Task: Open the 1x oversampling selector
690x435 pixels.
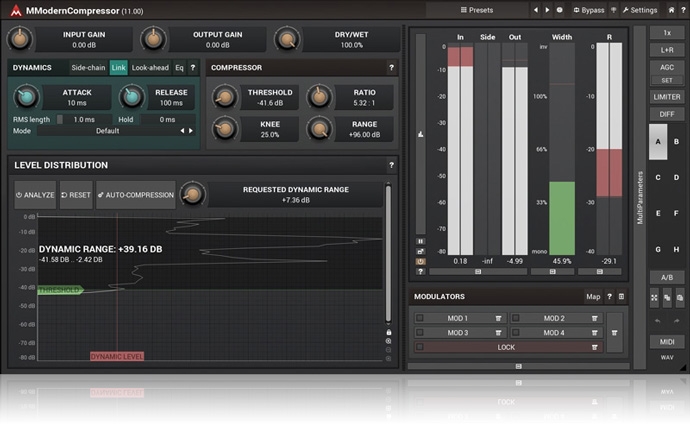Action: point(667,33)
